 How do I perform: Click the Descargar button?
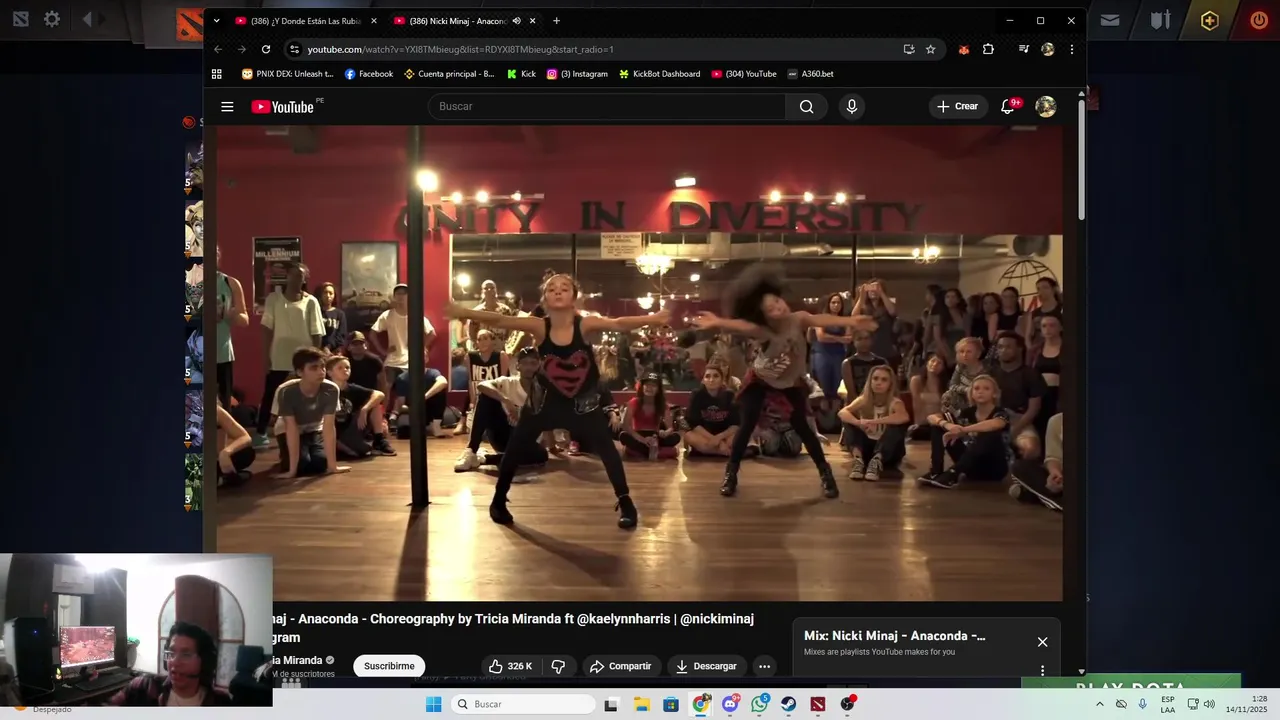tap(706, 666)
